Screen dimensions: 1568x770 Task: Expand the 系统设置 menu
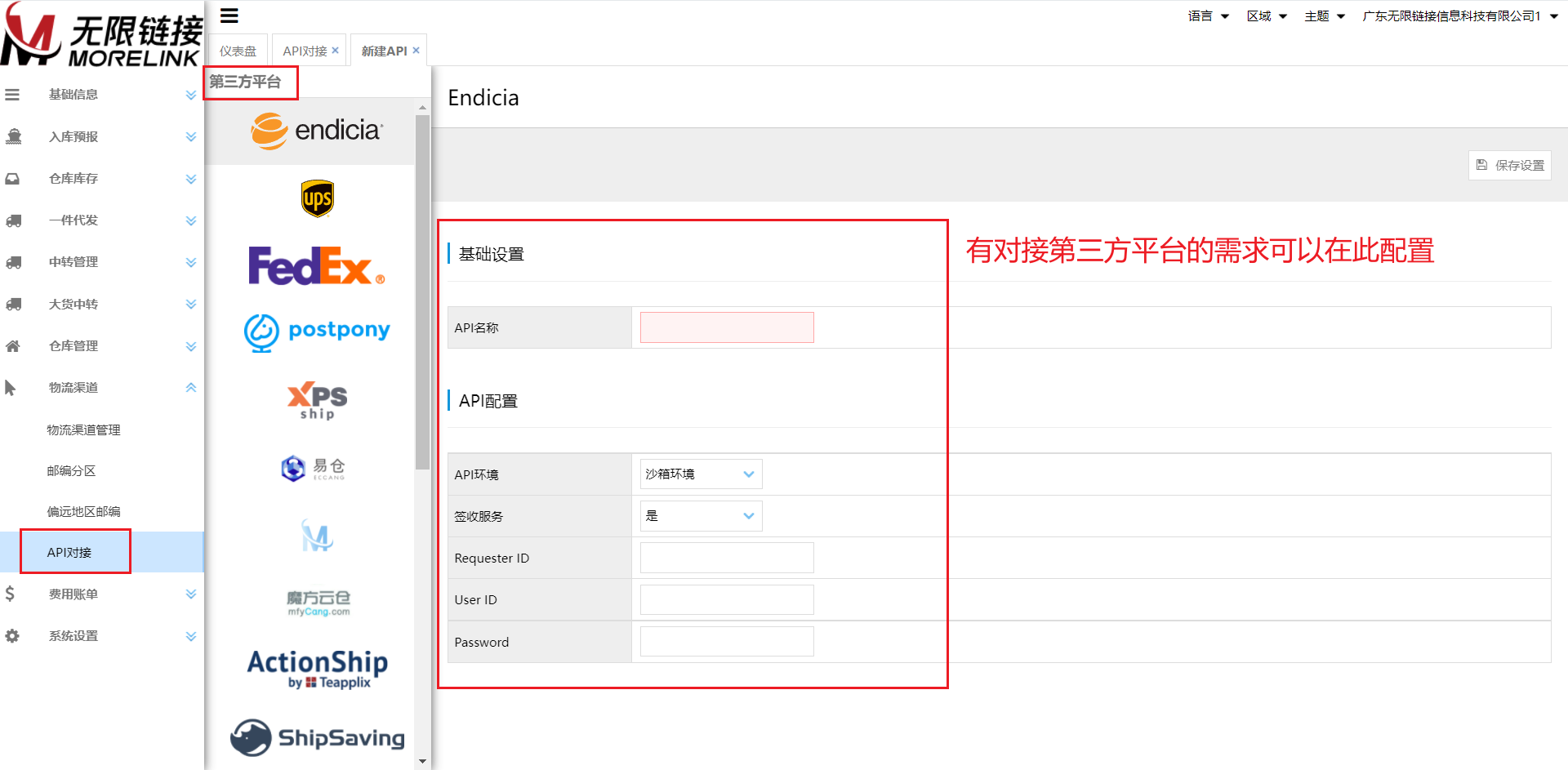(x=190, y=636)
